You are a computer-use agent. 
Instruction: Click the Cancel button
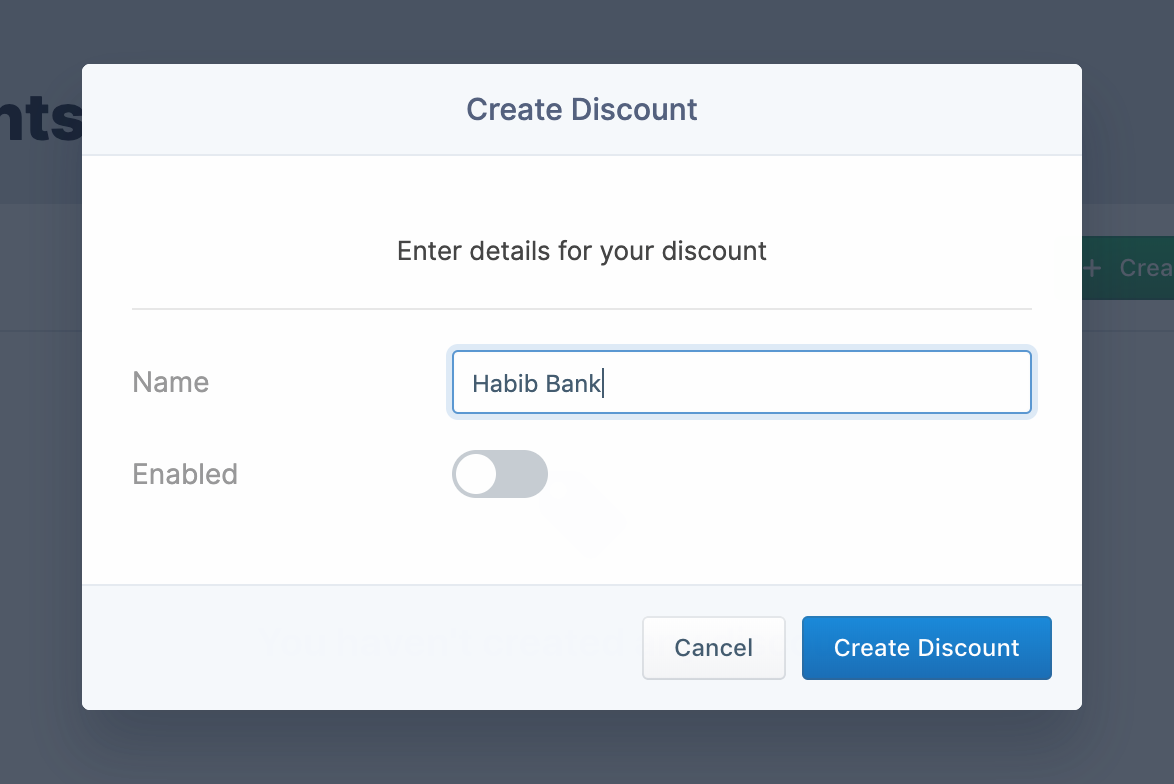(713, 648)
